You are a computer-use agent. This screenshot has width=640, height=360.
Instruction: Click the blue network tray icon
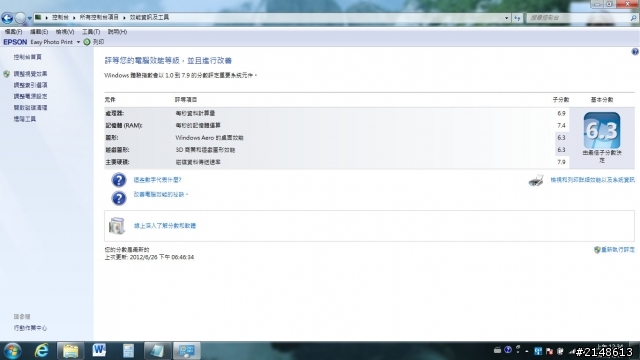pyautogui.click(x=538, y=351)
